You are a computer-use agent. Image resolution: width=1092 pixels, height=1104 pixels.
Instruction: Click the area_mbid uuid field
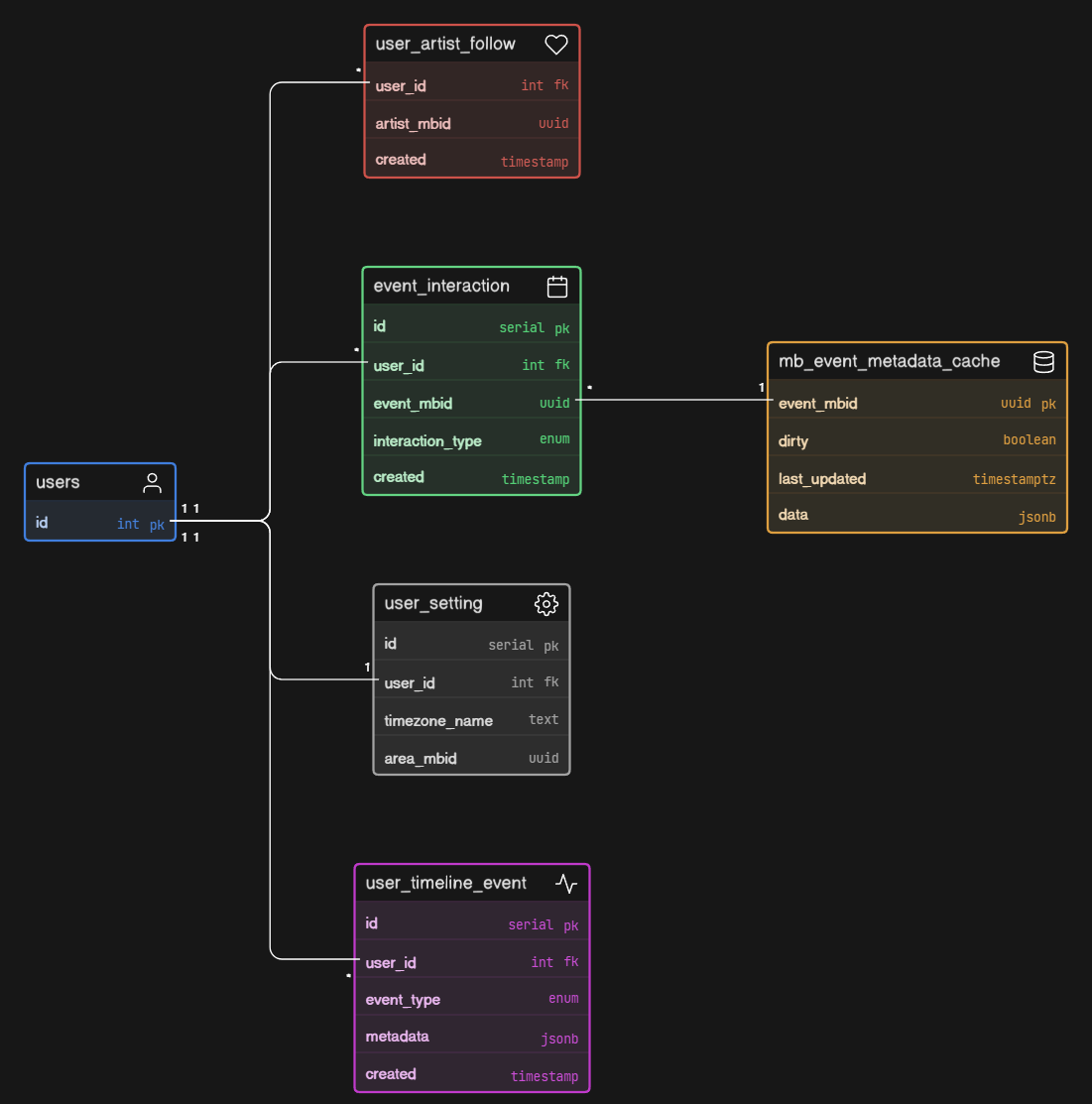coord(471,759)
